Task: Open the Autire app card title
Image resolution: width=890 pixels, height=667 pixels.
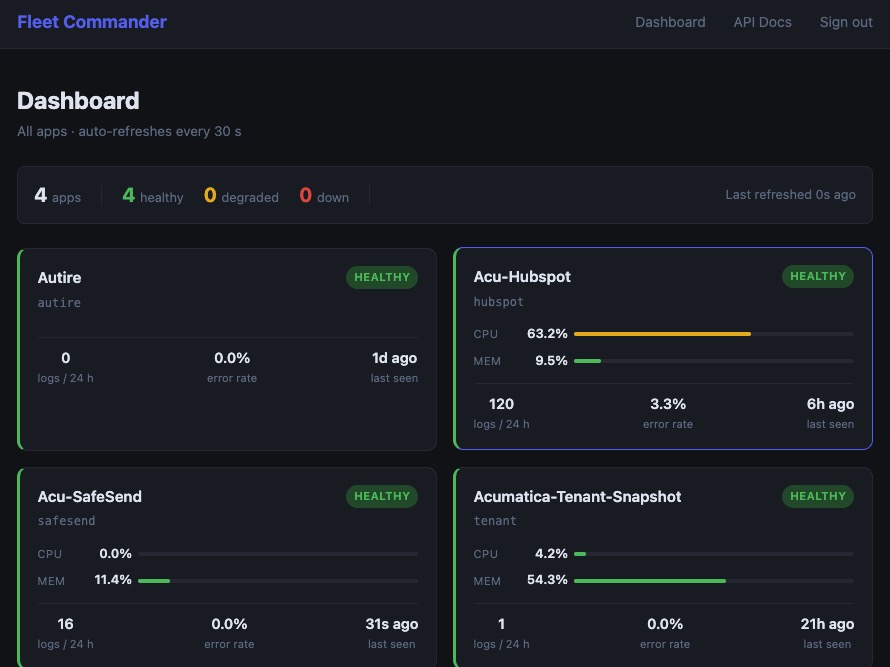Action: pos(59,278)
